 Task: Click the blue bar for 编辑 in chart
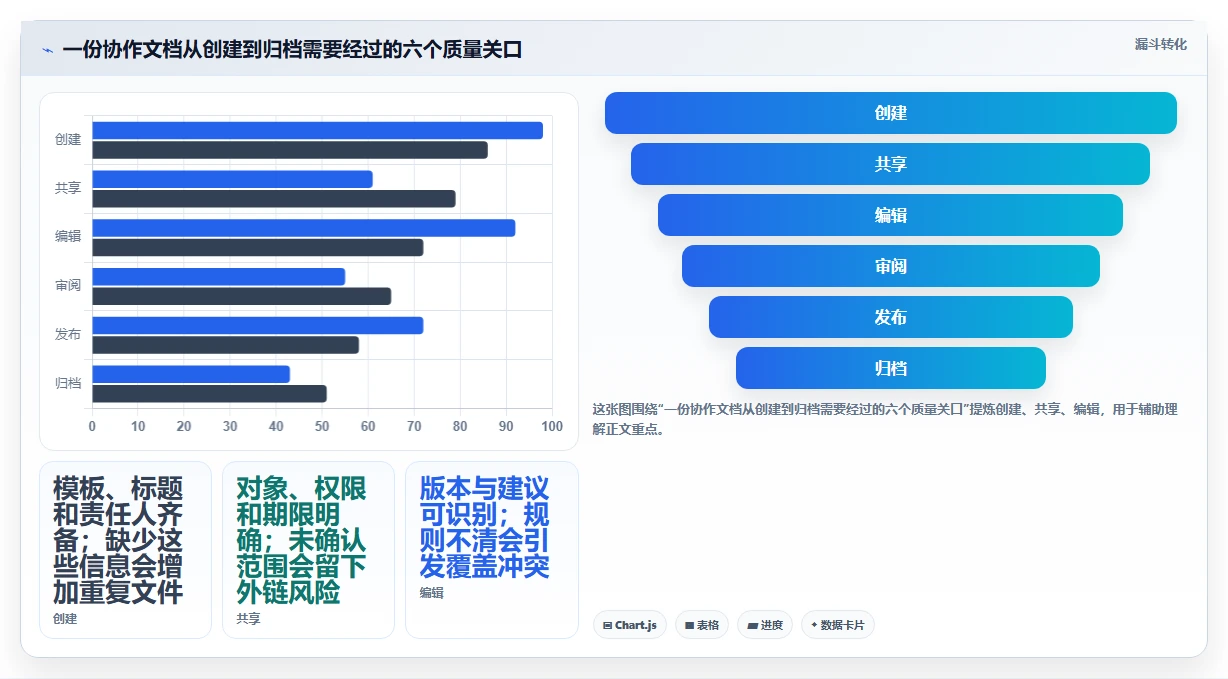pos(304,228)
